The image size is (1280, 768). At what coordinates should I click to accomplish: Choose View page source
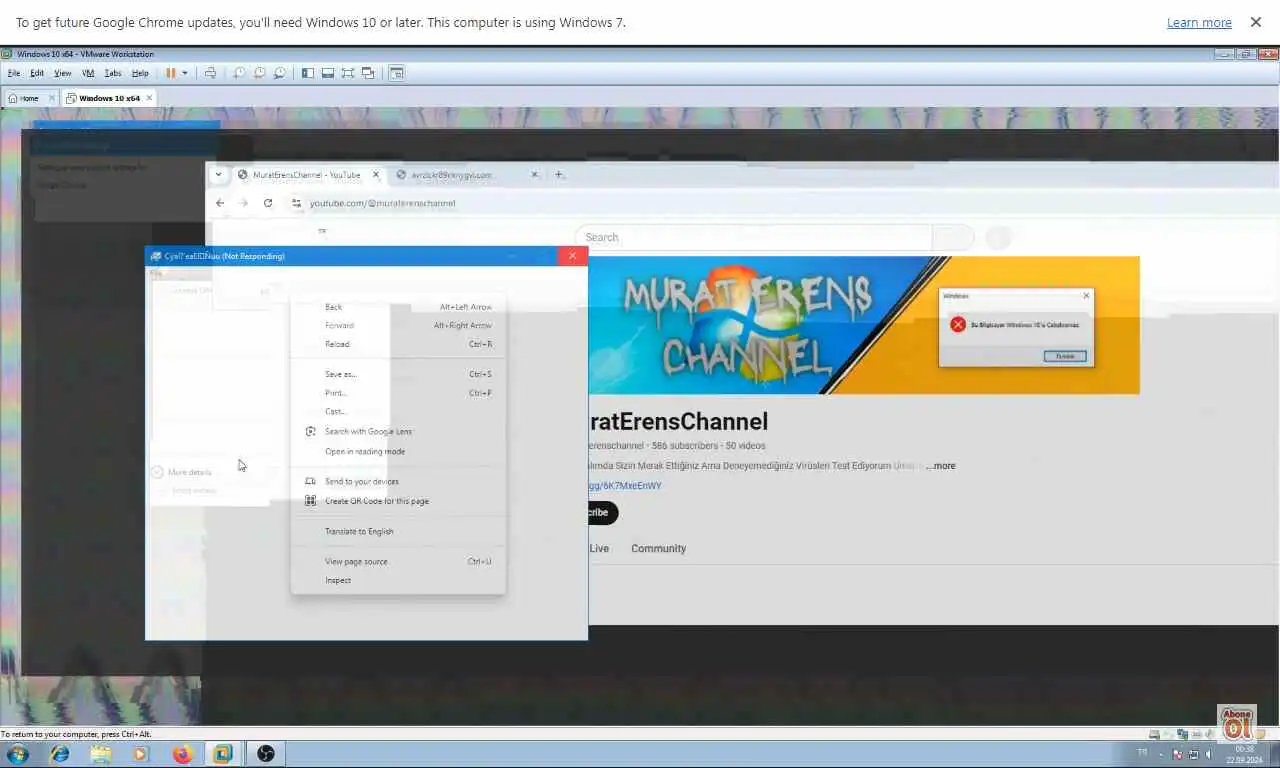coord(398,561)
